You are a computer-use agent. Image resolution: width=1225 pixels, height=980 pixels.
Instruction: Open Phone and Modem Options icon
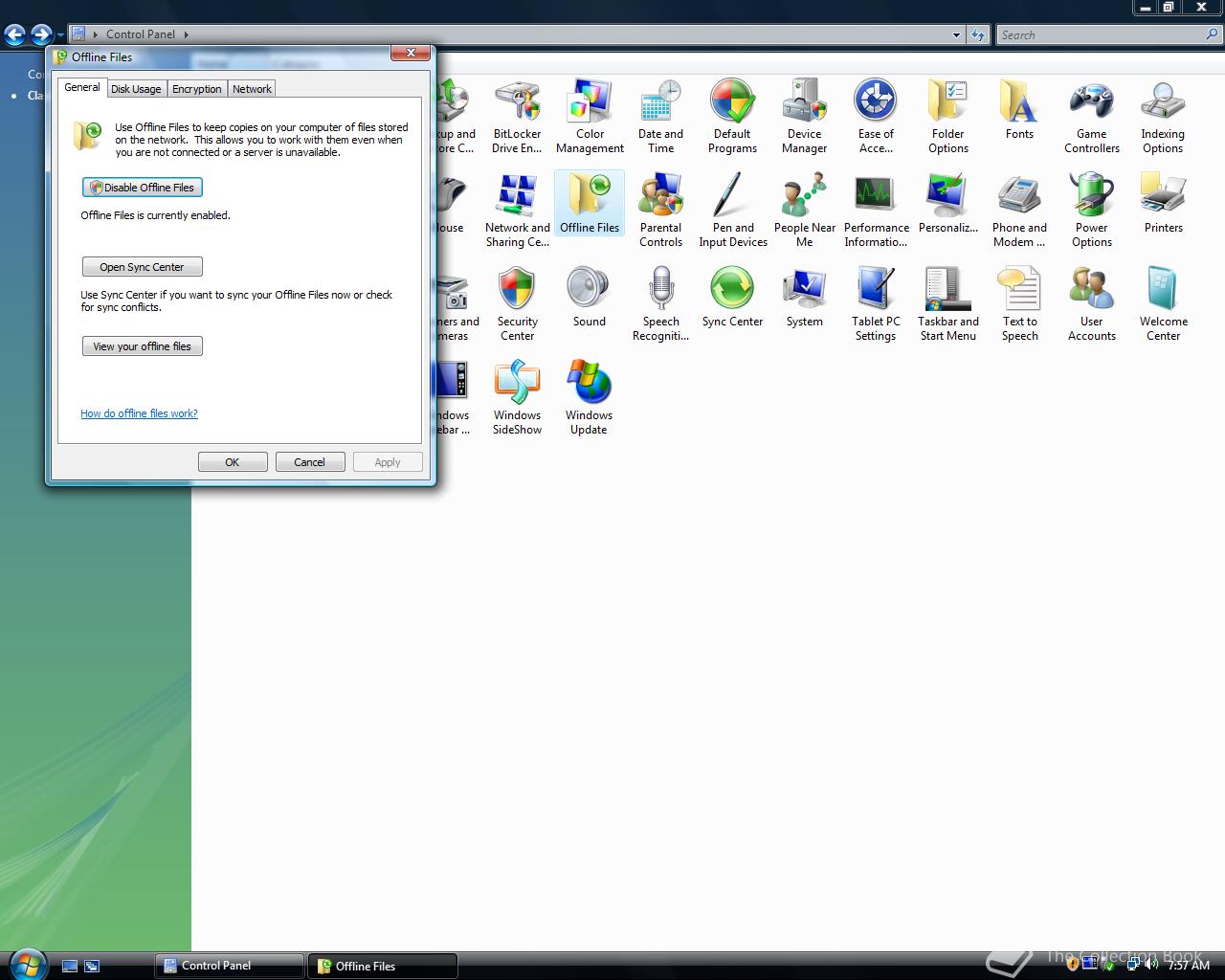click(1019, 210)
